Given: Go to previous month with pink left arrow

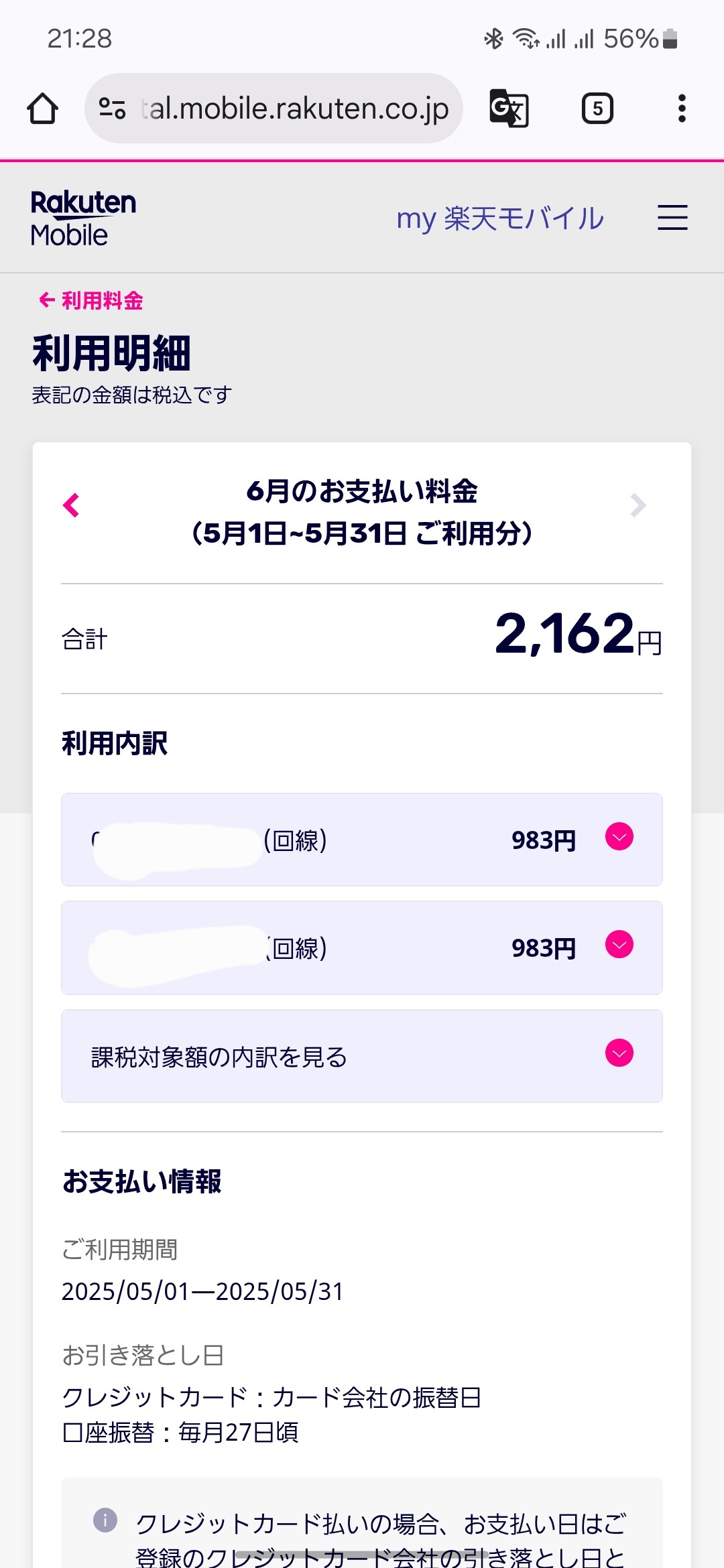Looking at the screenshot, I should coord(71,505).
